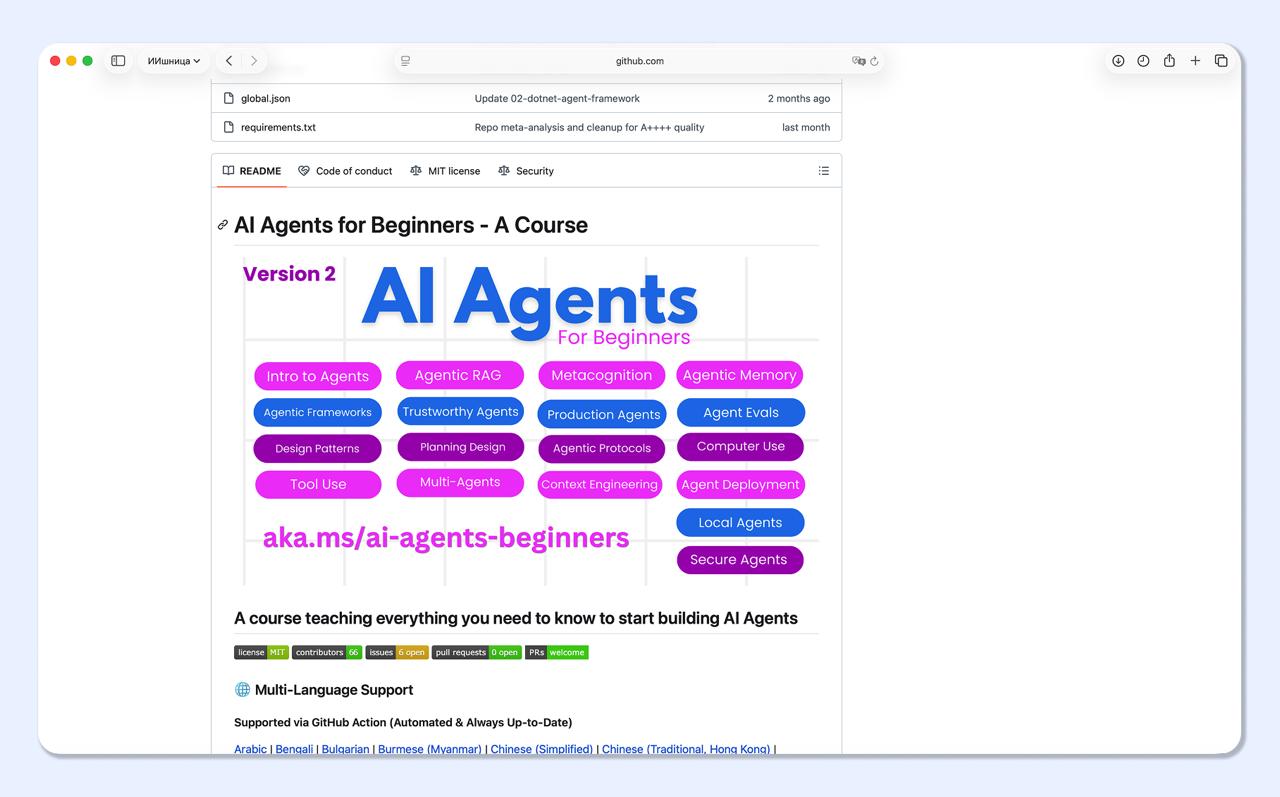Click heading "AI Agents for Beginners - A Course"
Viewport: 1280px width, 797px height.
click(x=411, y=225)
